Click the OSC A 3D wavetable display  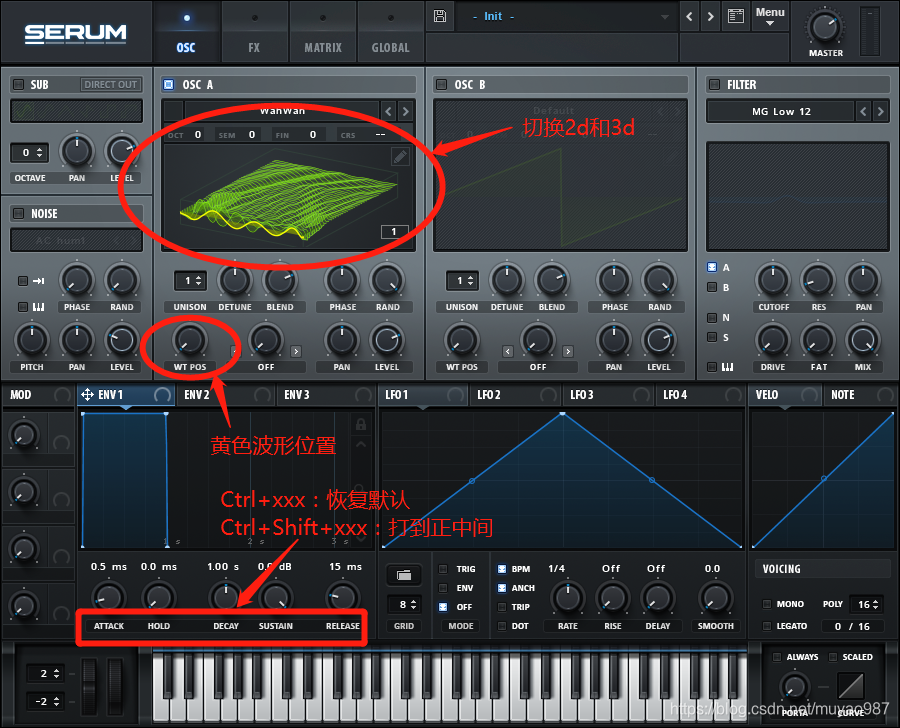click(288, 196)
